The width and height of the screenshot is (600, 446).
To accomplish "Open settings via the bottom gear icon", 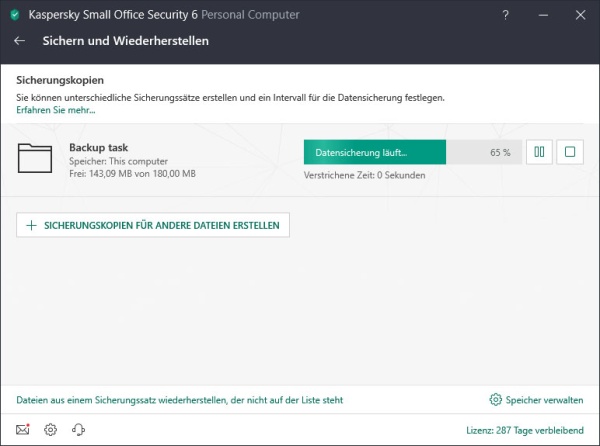I will coord(51,430).
